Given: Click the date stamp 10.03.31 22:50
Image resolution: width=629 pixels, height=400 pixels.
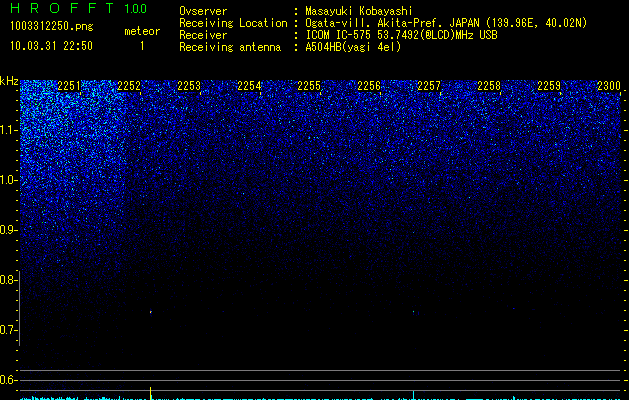Looking at the screenshot, I should click(x=51, y=46).
